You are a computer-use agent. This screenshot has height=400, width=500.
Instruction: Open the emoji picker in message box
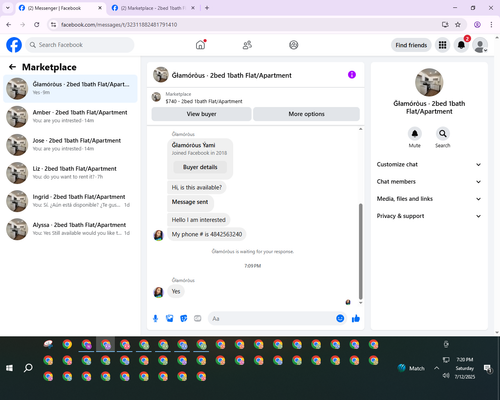point(340,319)
